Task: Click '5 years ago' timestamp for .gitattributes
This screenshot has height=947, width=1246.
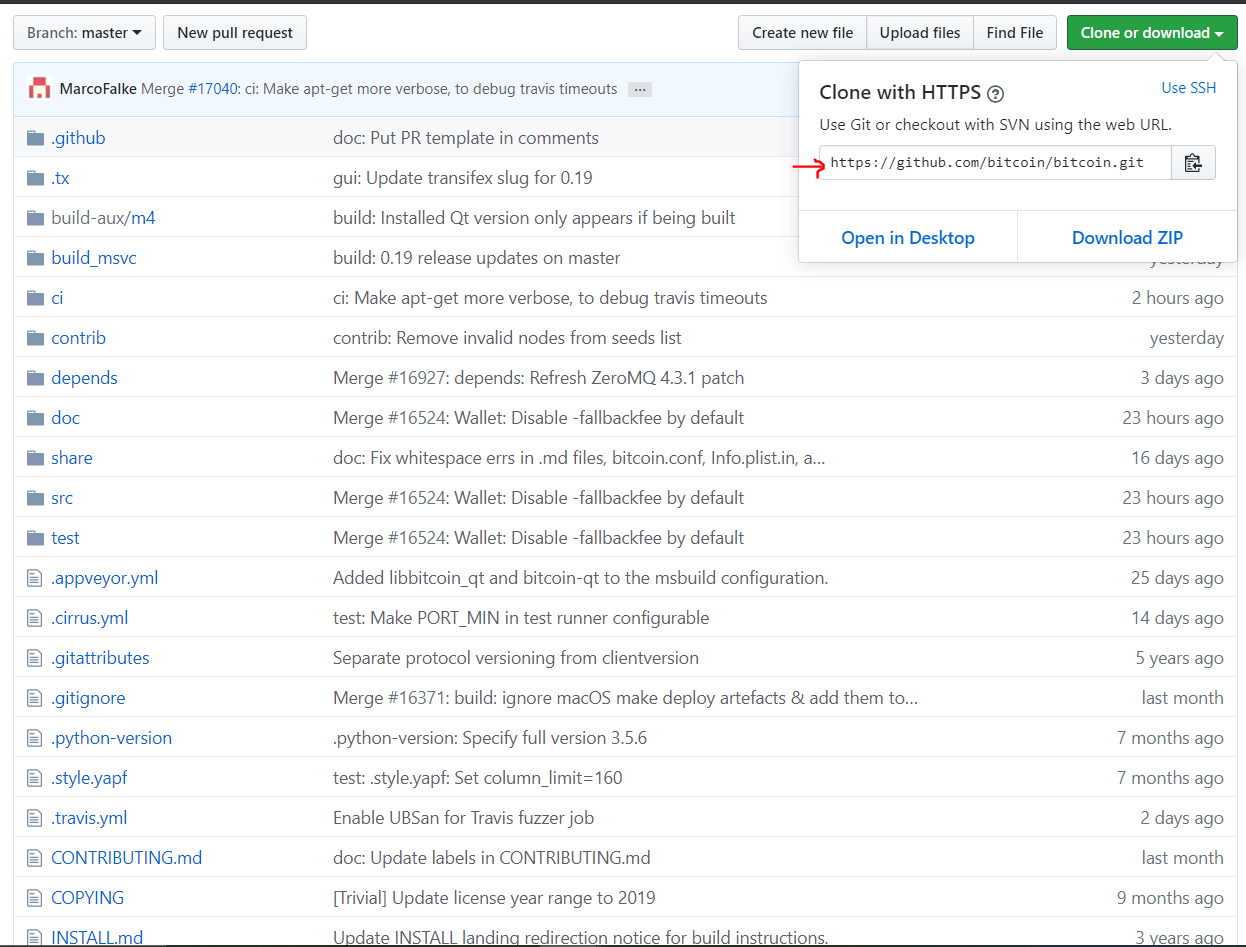Action: (x=1180, y=658)
